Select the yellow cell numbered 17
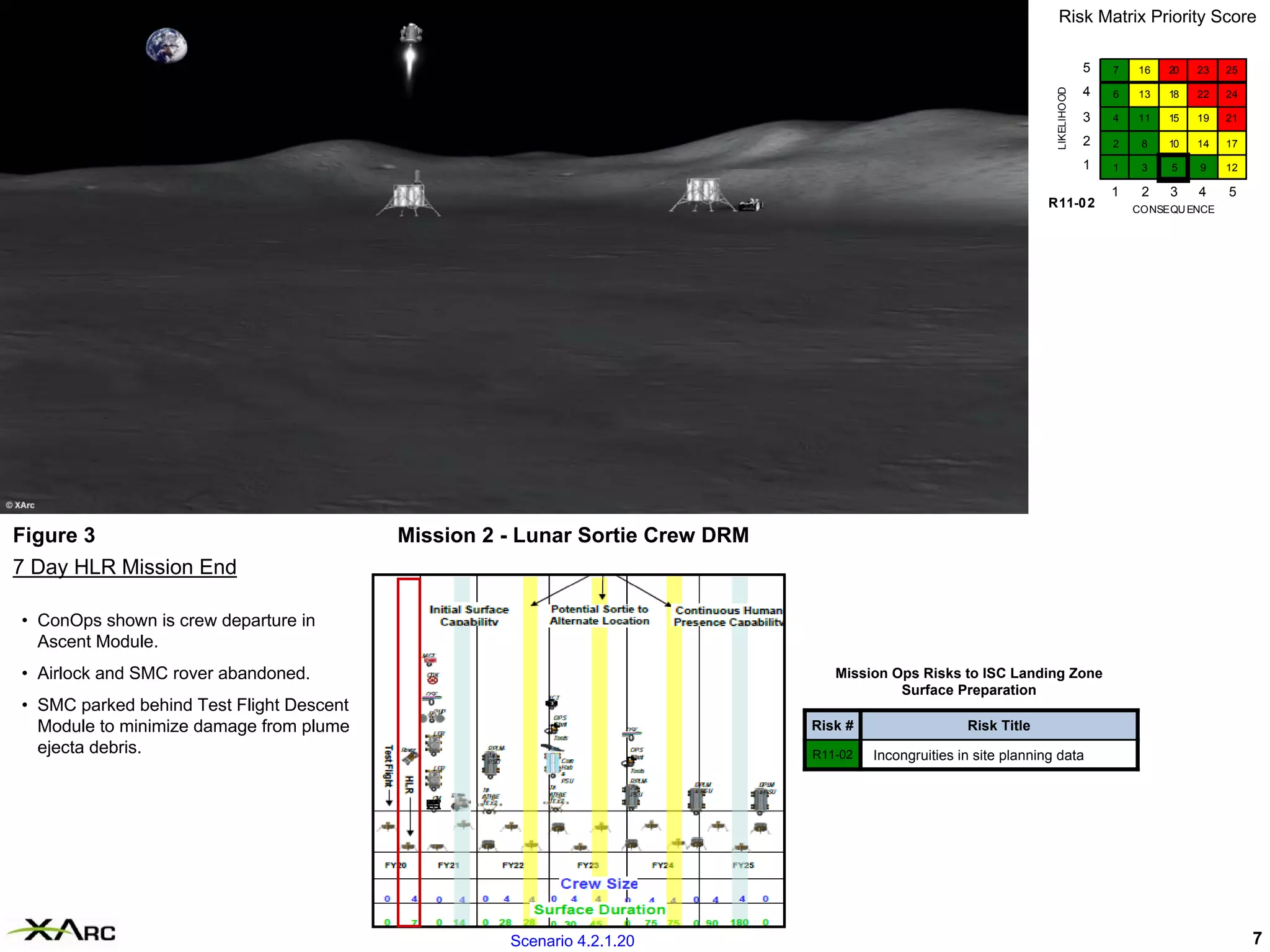The width and height of the screenshot is (1270, 952). pyautogui.click(x=1232, y=143)
